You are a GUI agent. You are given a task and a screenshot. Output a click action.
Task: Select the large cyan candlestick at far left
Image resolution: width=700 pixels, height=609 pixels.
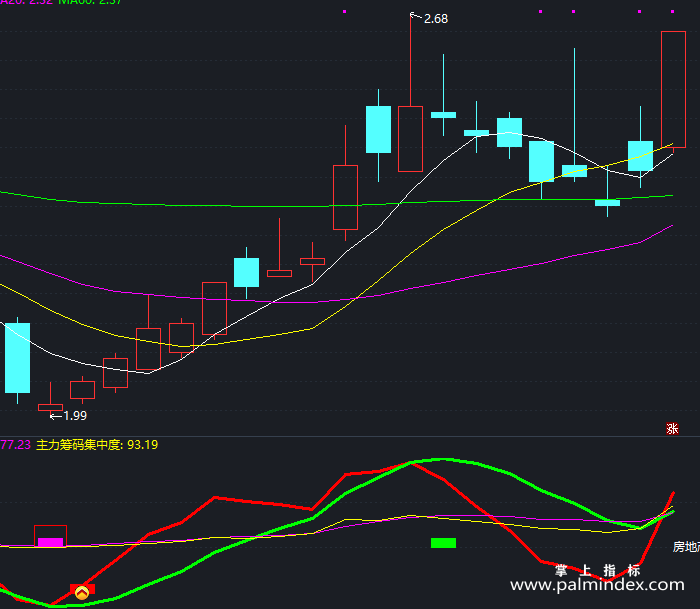17,358
